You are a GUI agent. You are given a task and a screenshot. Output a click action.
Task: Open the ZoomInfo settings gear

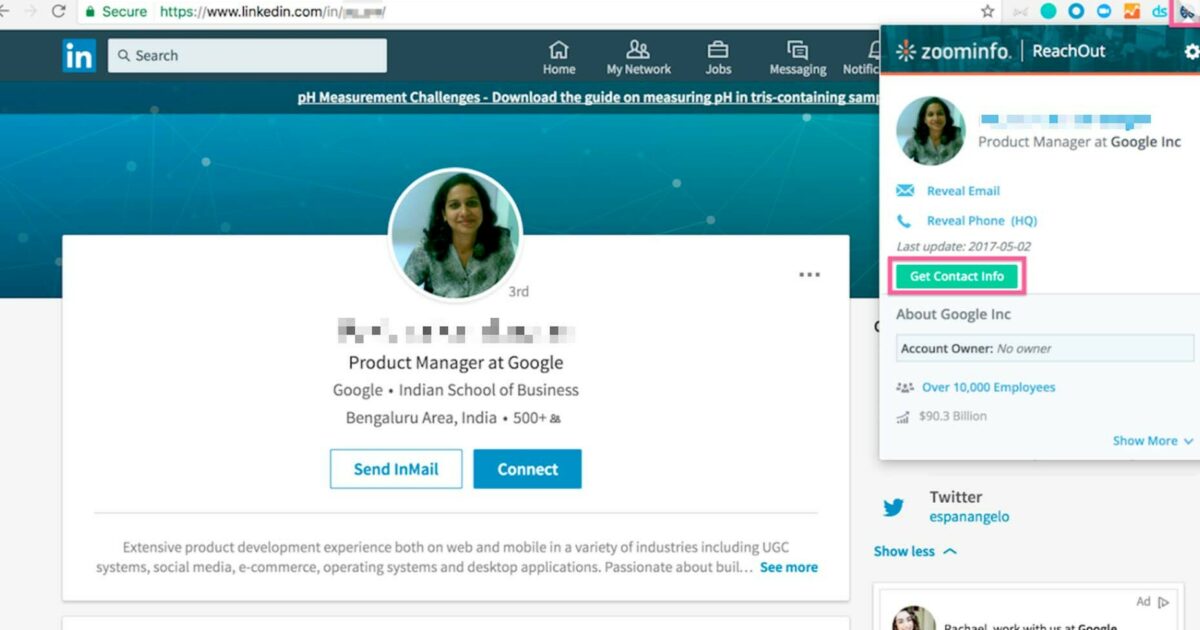click(x=1190, y=51)
